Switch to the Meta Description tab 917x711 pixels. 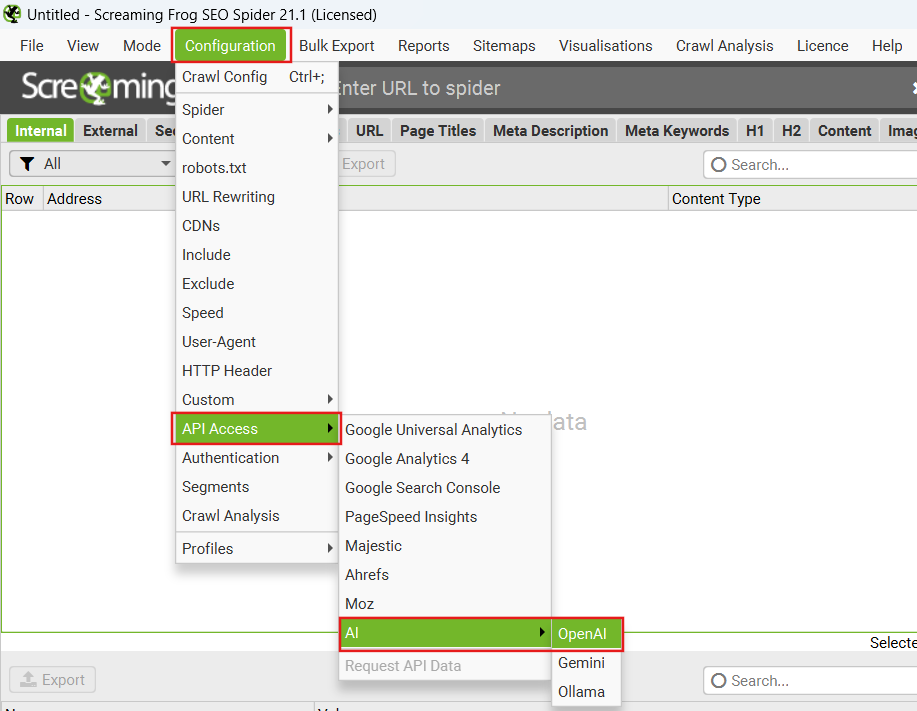[551, 130]
